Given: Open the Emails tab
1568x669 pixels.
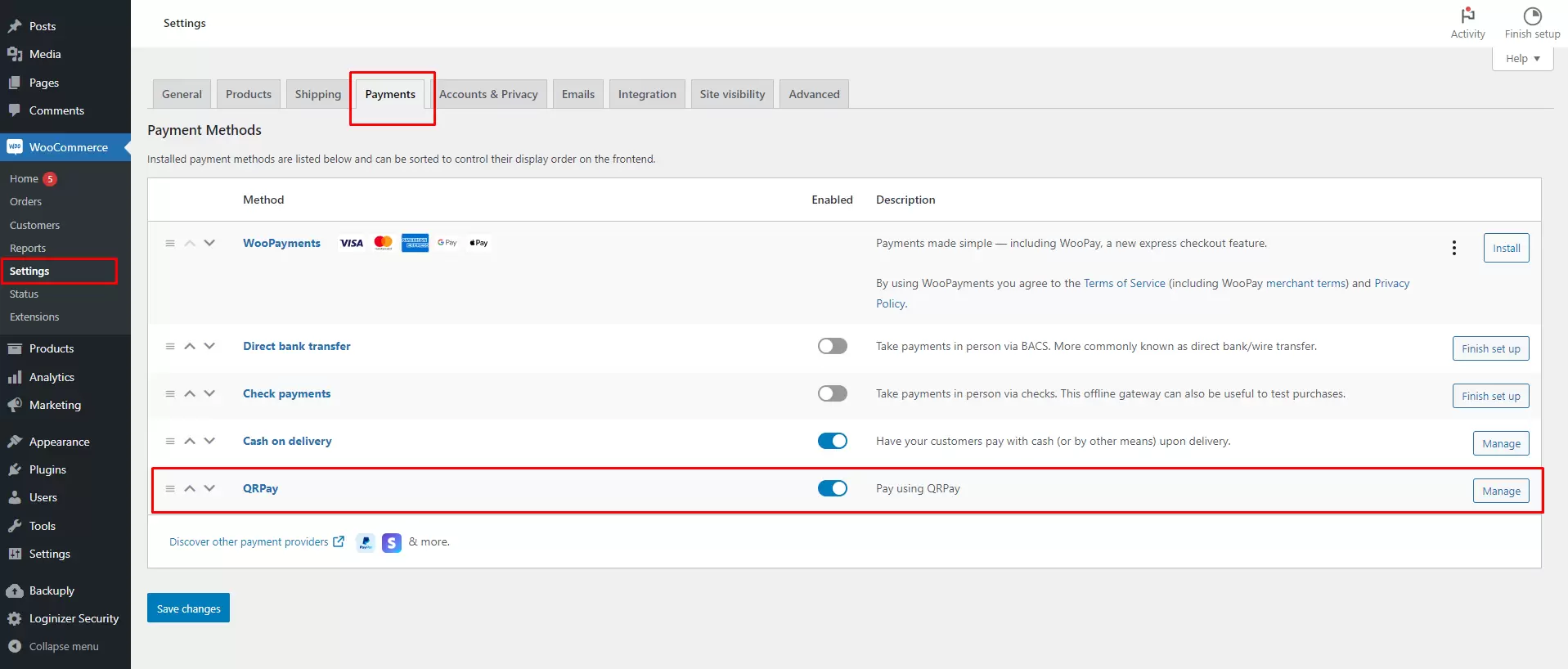Looking at the screenshot, I should (x=578, y=94).
